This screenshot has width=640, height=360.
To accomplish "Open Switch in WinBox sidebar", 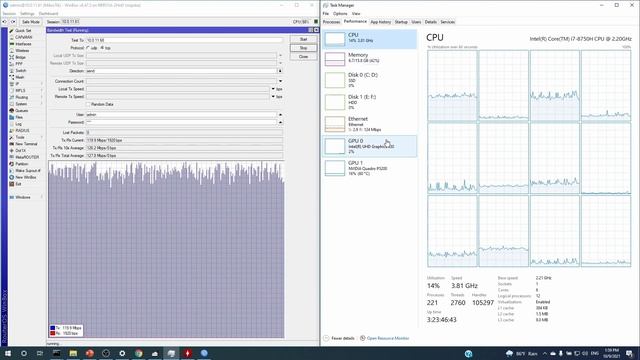I will point(21,71).
